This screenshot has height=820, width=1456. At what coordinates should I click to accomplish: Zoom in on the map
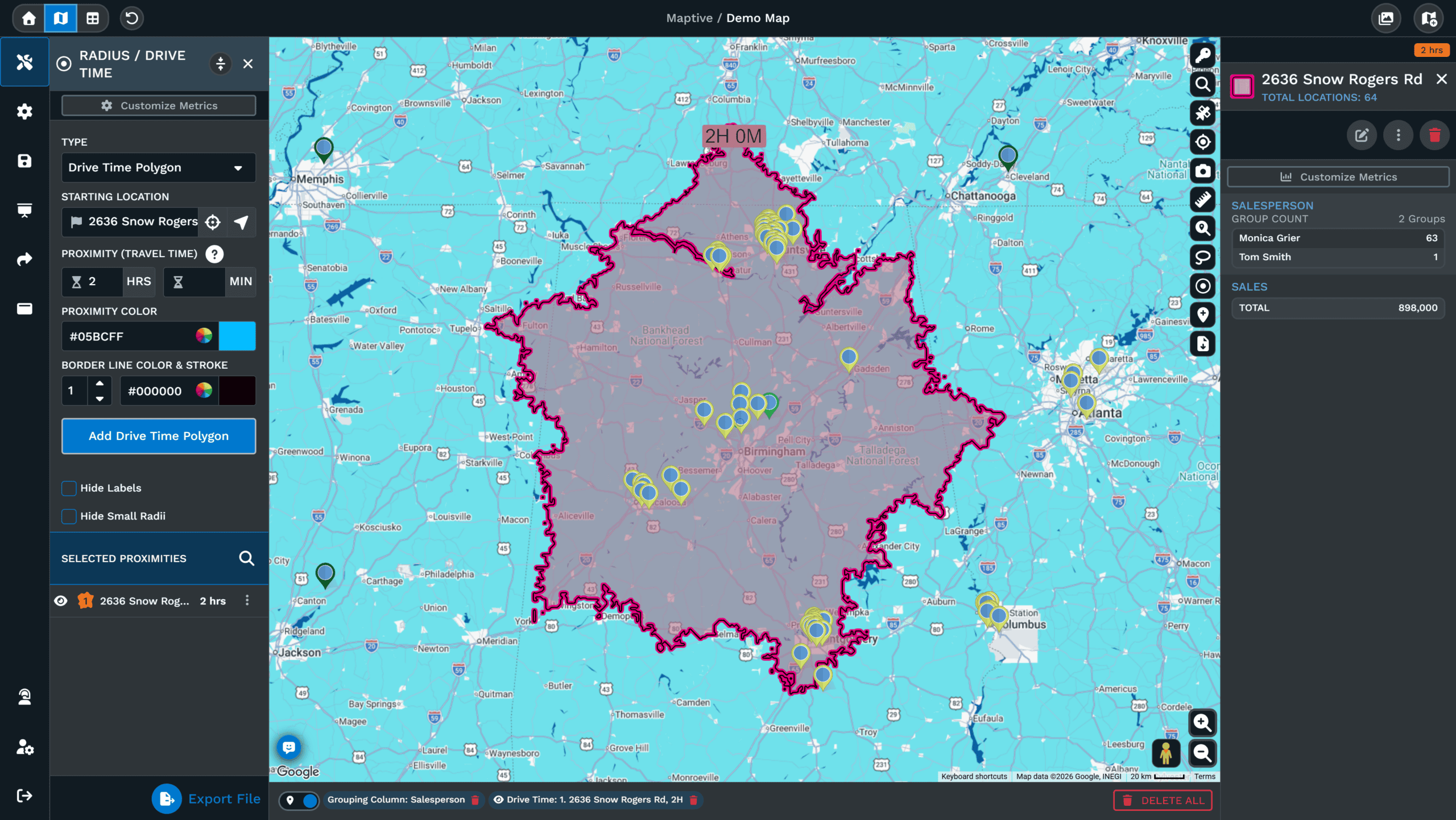[x=1202, y=723]
